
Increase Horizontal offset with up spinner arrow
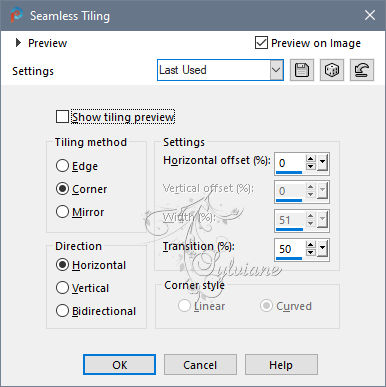[x=311, y=159]
